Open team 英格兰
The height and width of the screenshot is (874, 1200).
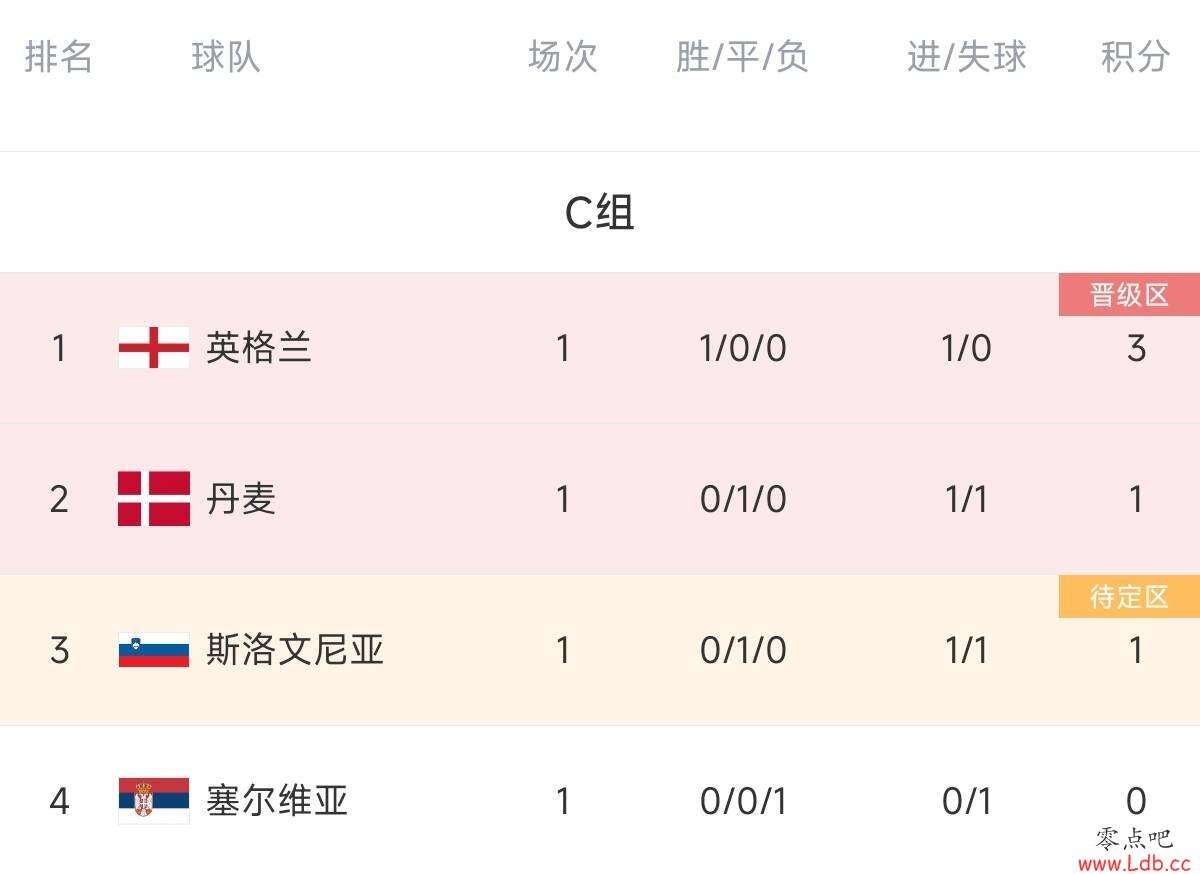259,348
